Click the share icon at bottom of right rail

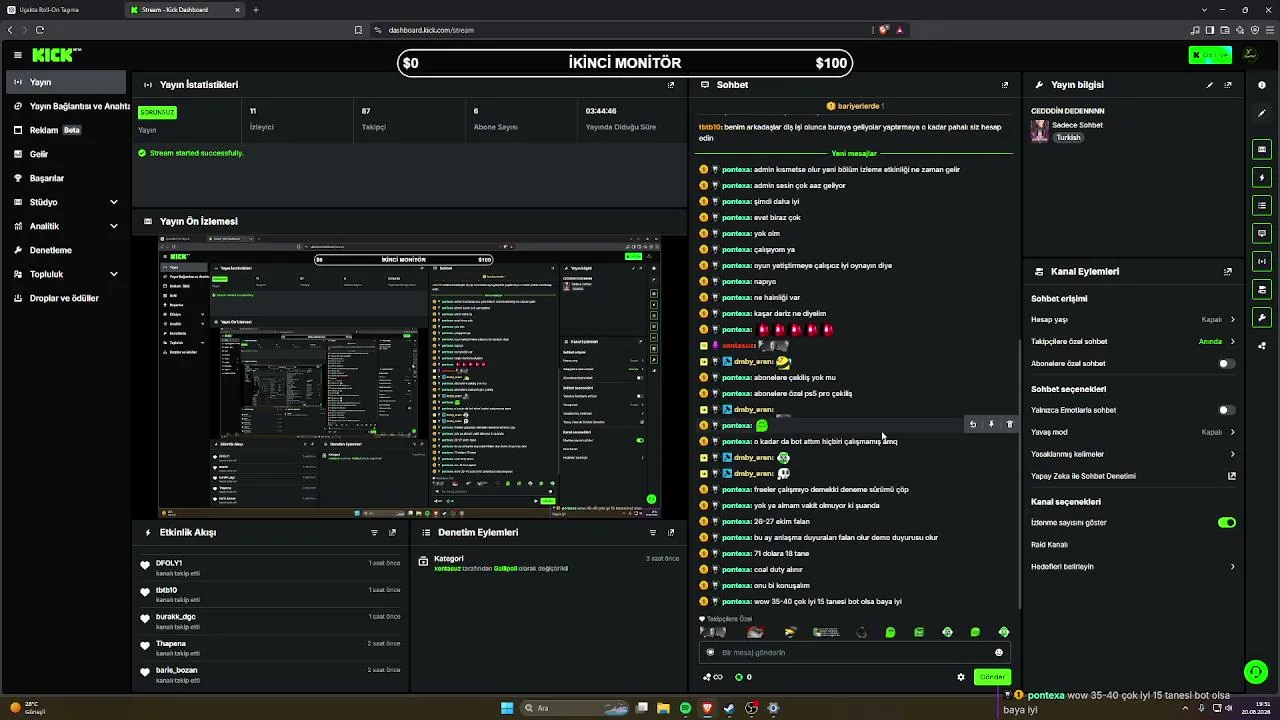[x=1262, y=346]
